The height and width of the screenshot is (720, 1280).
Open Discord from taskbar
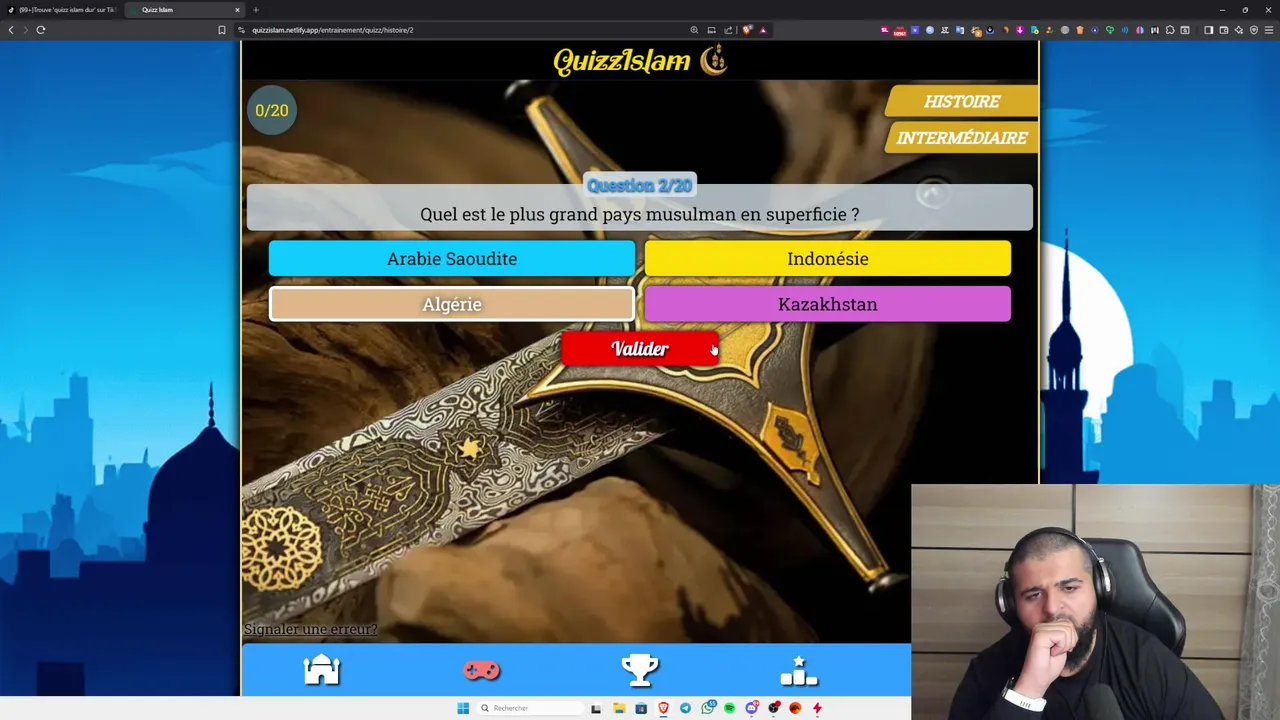pyautogui.click(x=751, y=708)
